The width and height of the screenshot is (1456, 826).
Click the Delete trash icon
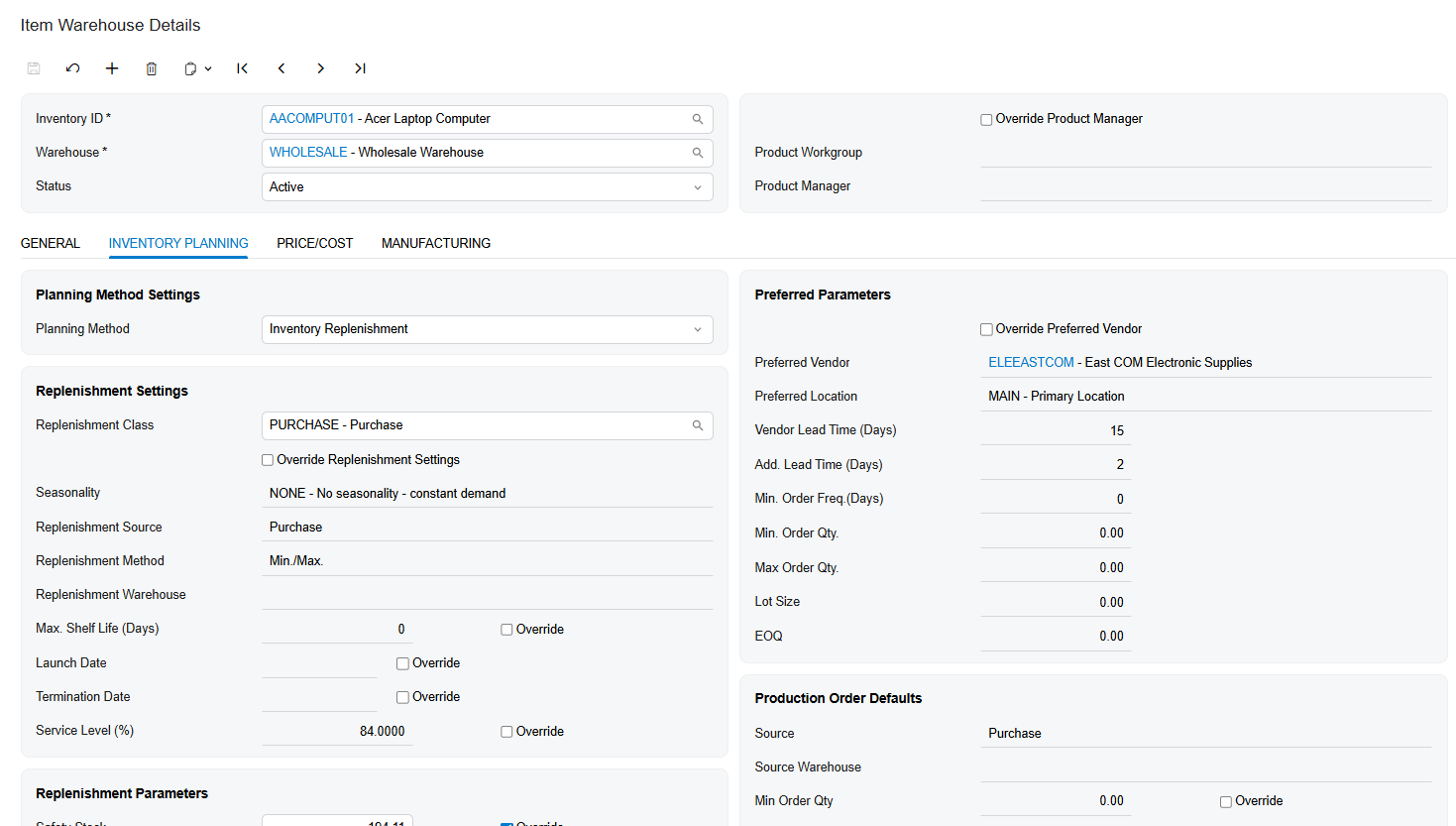152,68
